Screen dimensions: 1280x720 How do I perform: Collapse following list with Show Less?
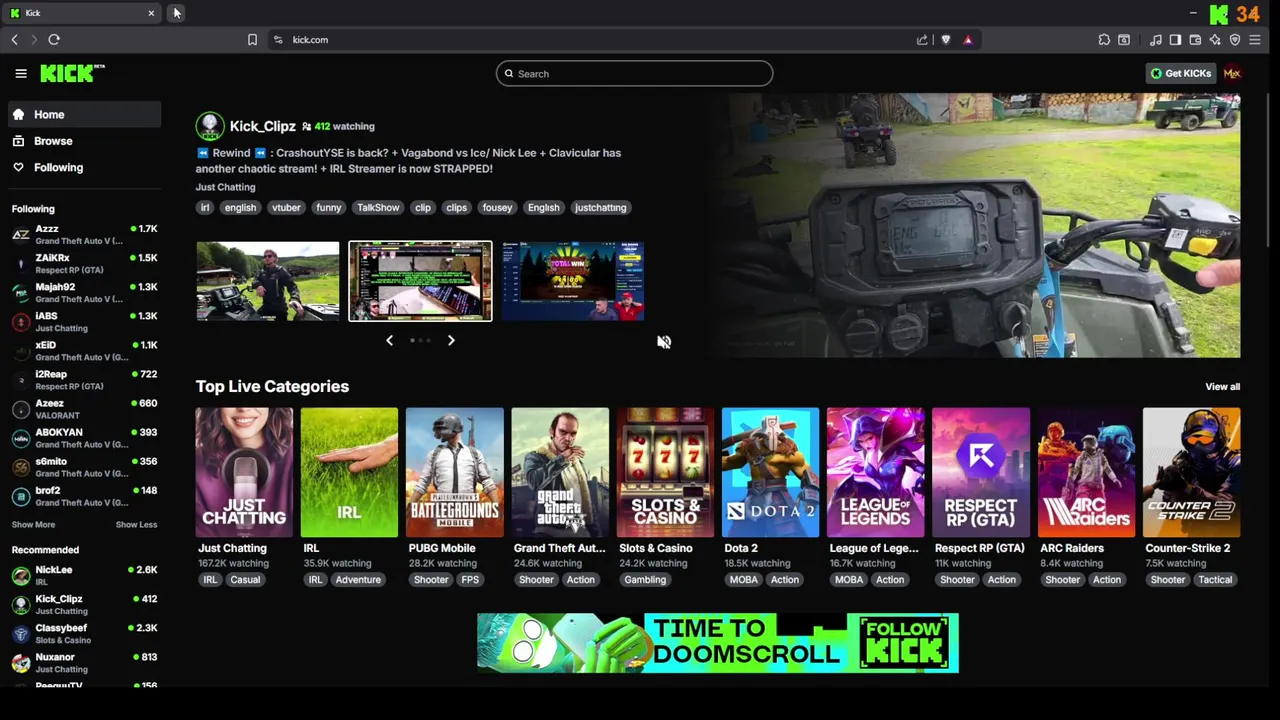(x=136, y=525)
